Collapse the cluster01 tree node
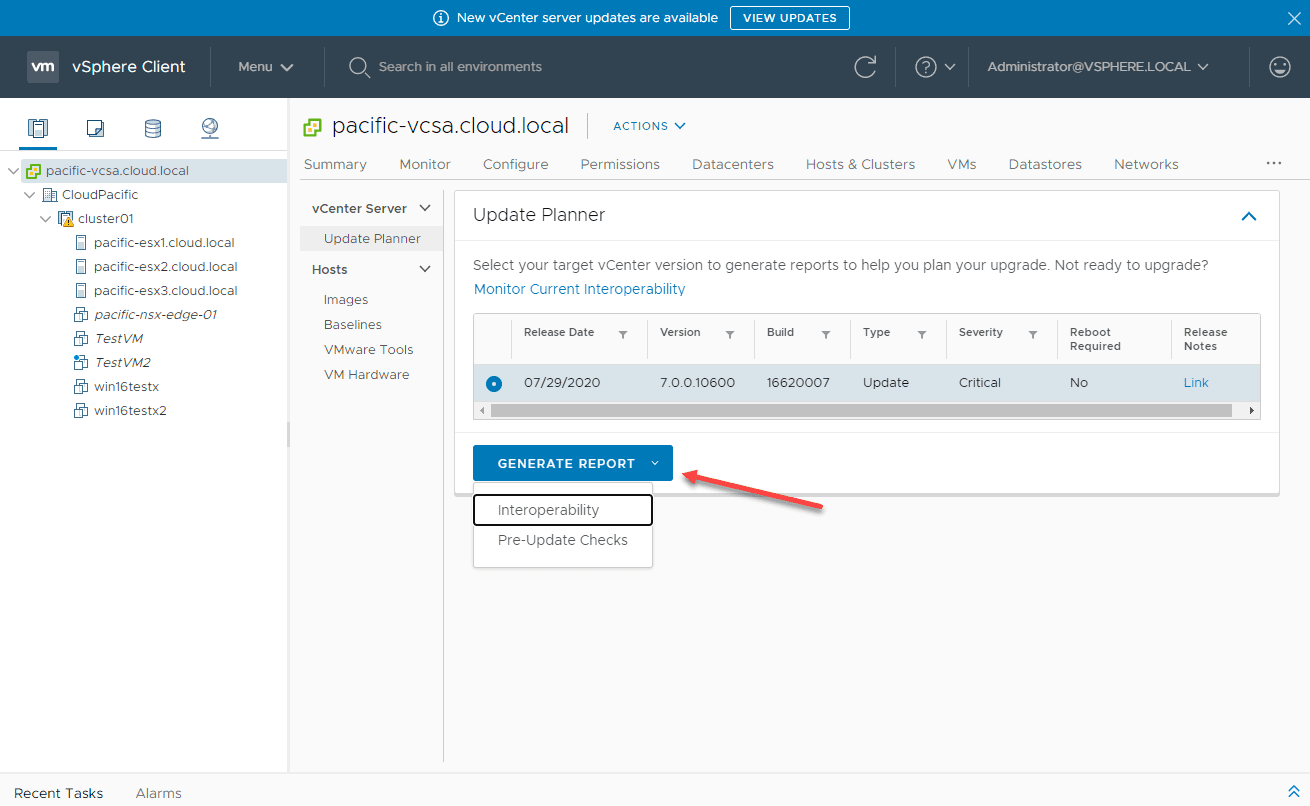This screenshot has width=1310, height=806. point(45,219)
